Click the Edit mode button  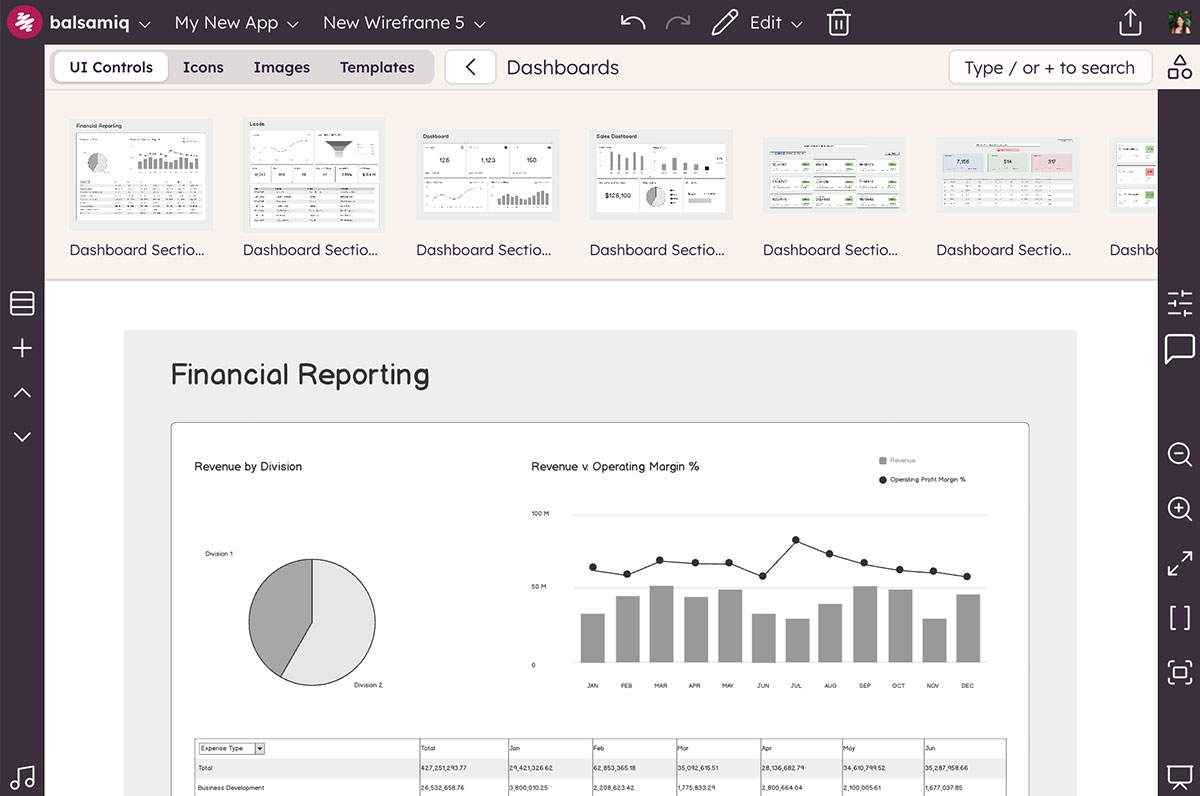[757, 20]
